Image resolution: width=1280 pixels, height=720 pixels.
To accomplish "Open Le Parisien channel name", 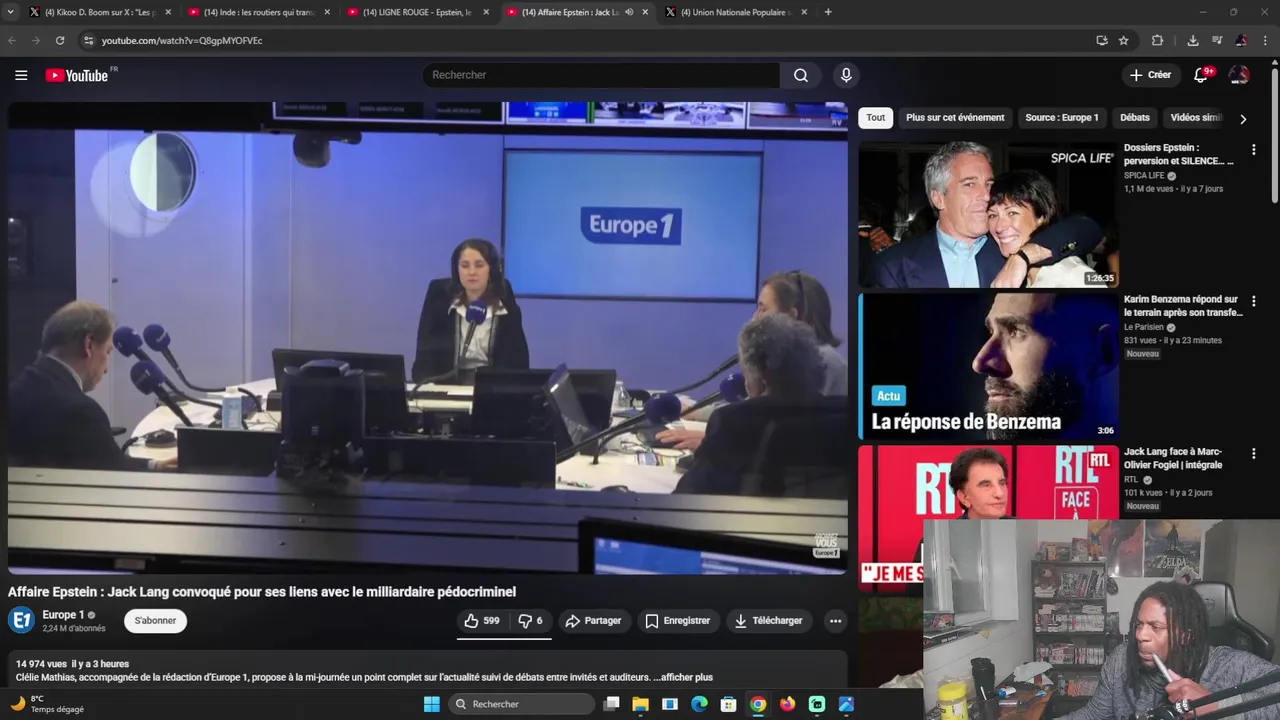I will (x=1144, y=327).
